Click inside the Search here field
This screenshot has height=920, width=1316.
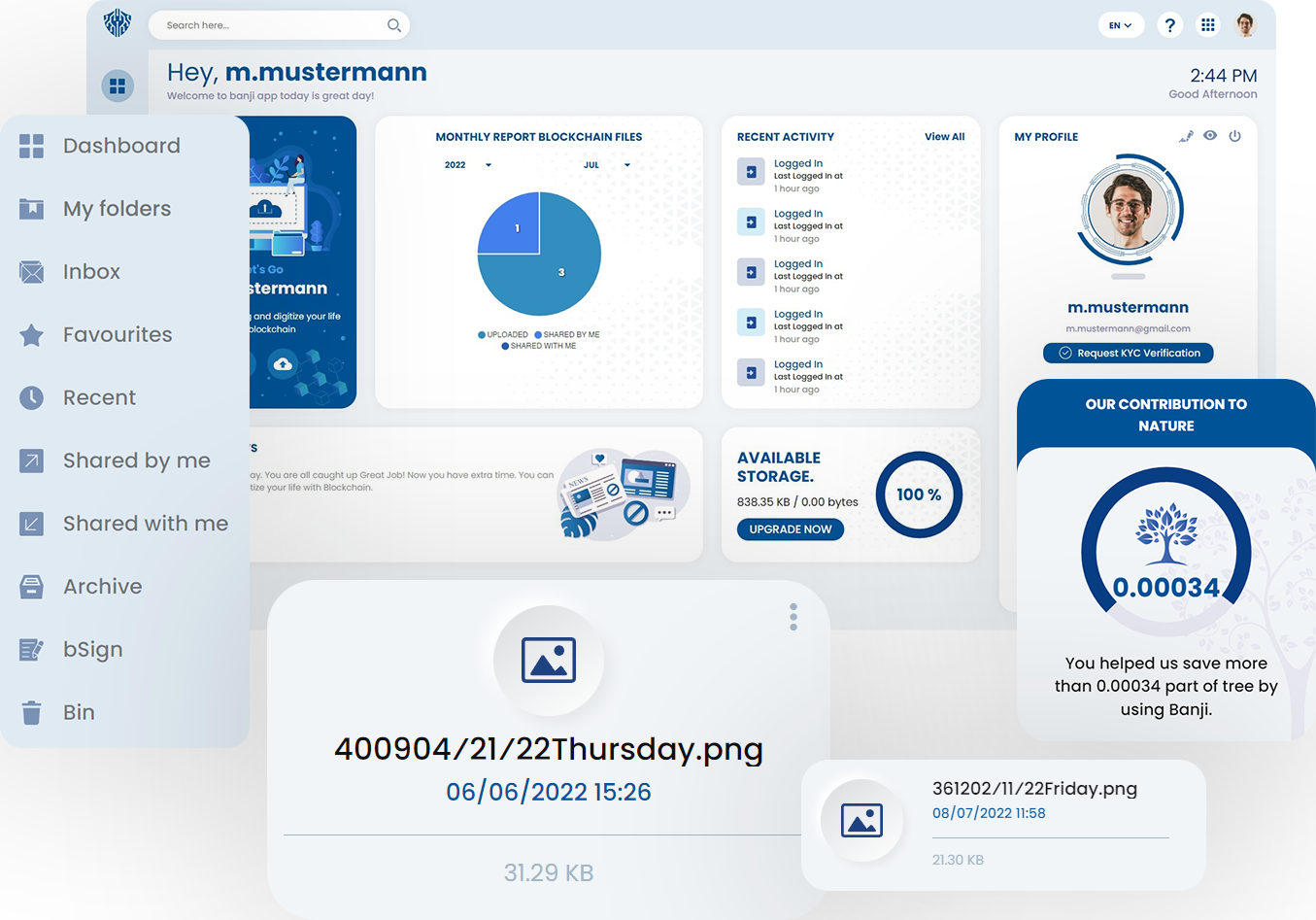pos(279,25)
